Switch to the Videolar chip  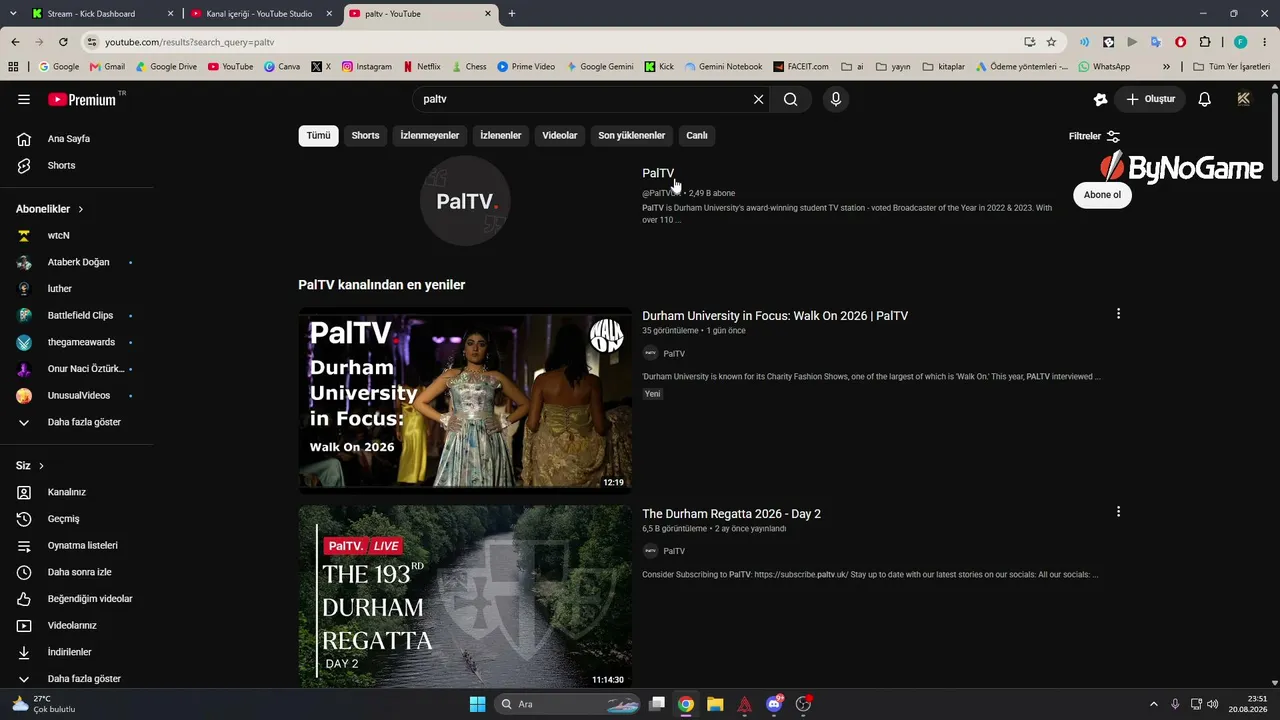click(560, 136)
